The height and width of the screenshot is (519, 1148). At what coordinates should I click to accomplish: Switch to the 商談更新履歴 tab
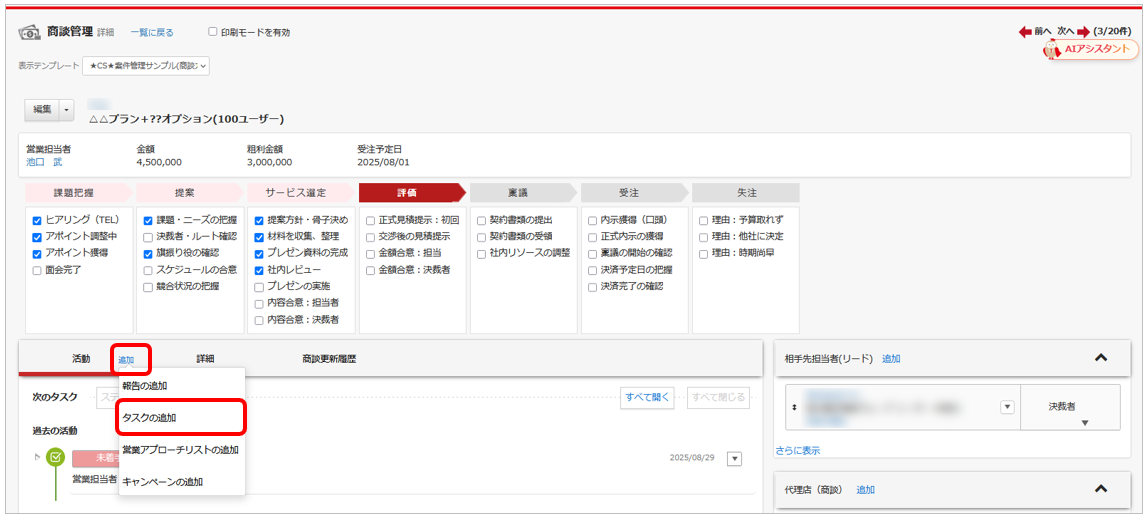(329, 358)
